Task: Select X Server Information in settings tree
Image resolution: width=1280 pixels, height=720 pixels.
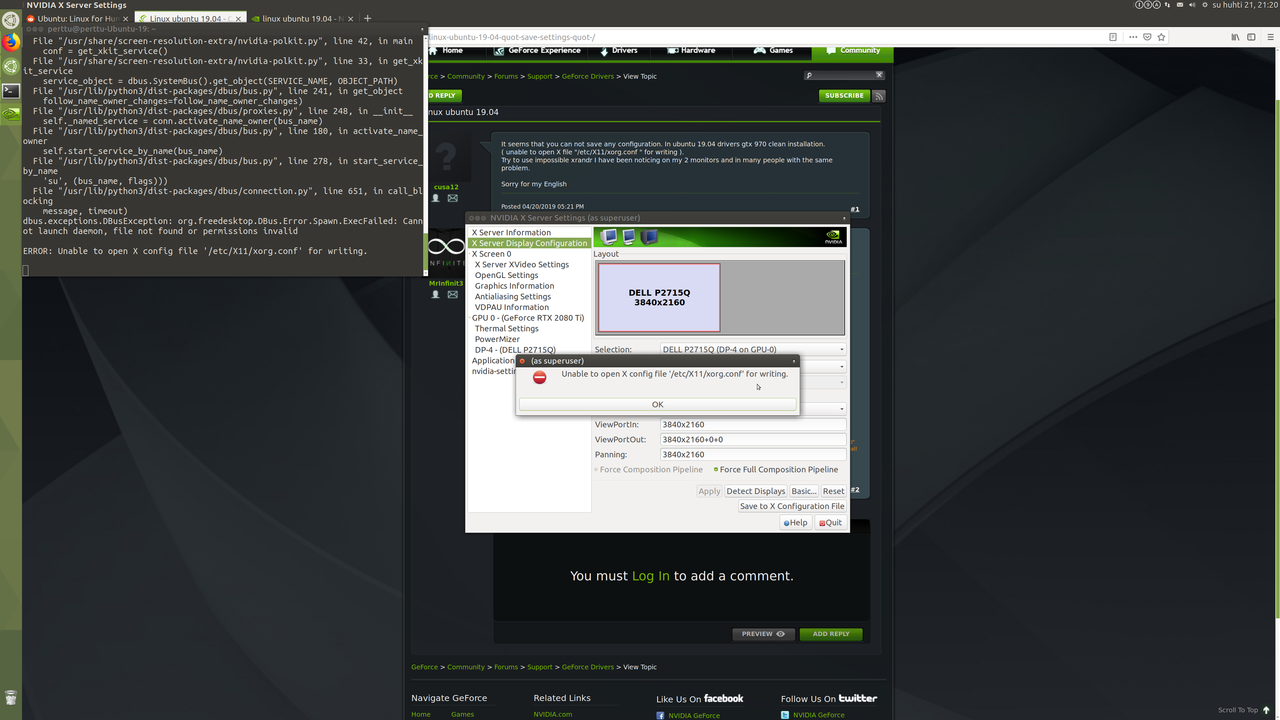Action: tap(511, 232)
